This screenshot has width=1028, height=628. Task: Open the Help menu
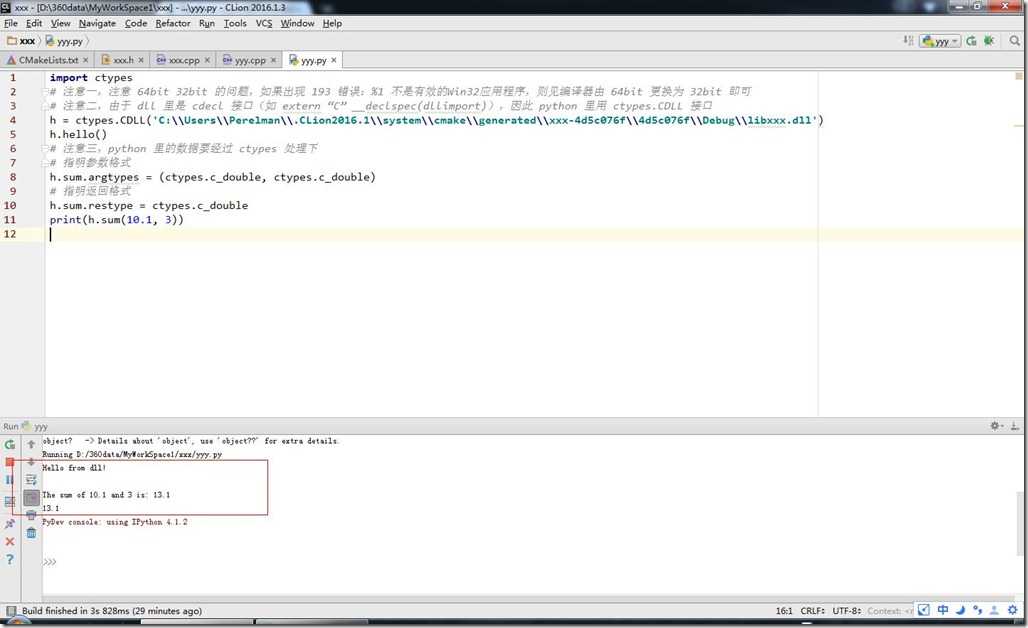pos(332,23)
